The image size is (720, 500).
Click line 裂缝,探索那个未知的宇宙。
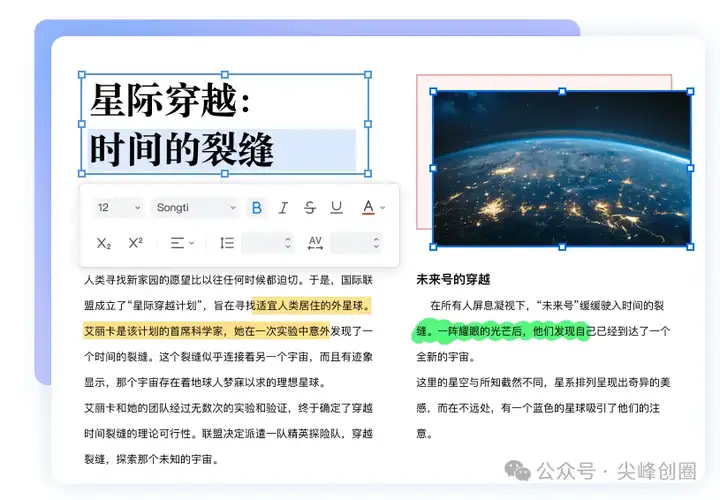151,459
